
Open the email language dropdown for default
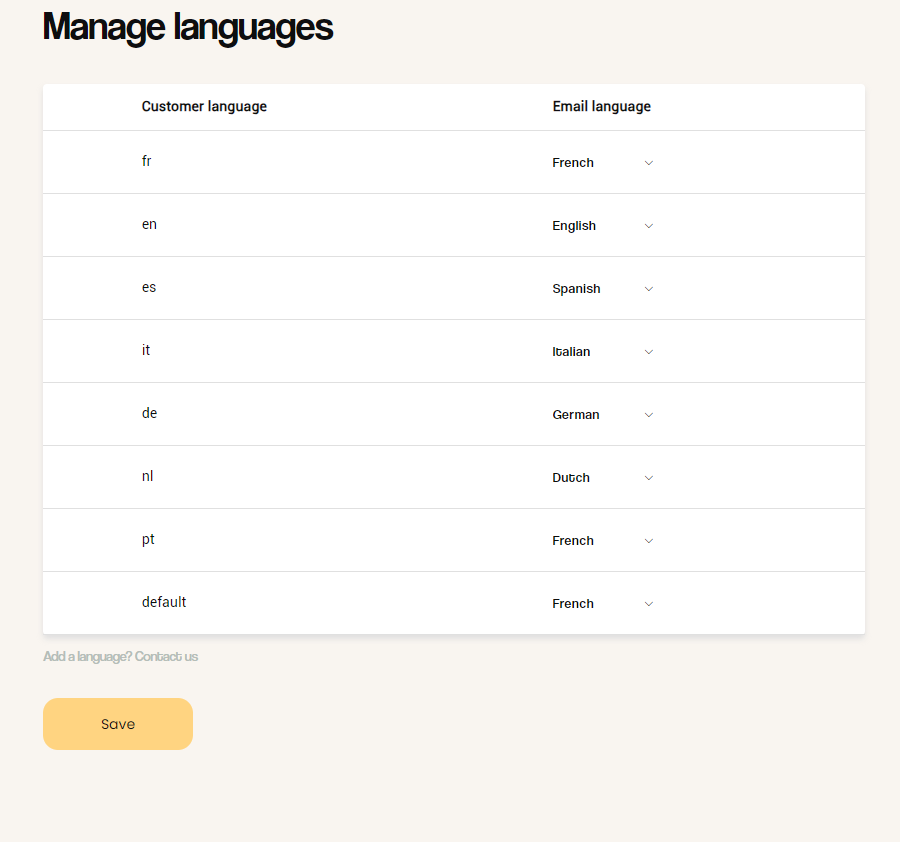(603, 604)
